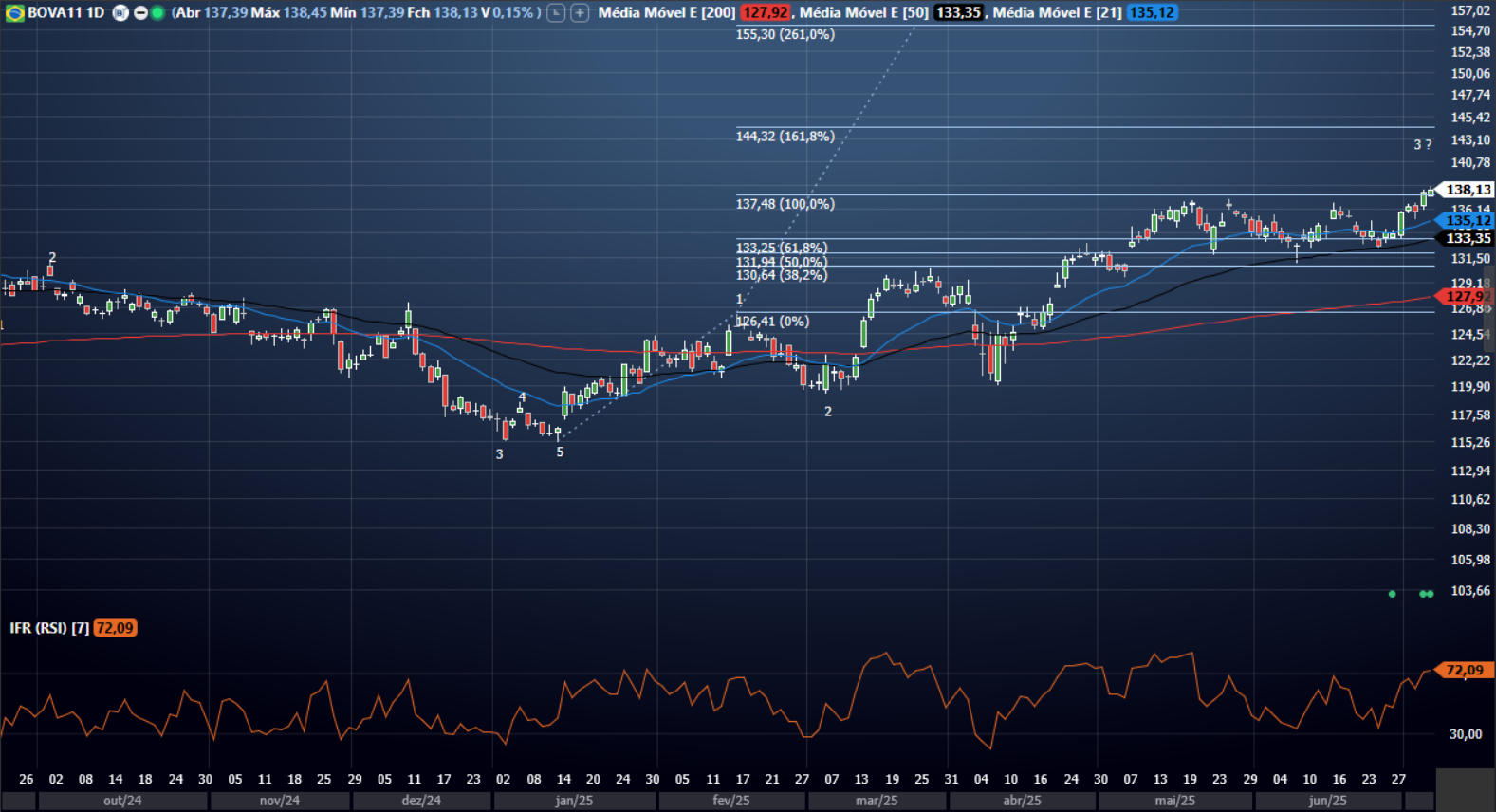Open Média Móvel E [21] indicator settings

tap(1057, 13)
